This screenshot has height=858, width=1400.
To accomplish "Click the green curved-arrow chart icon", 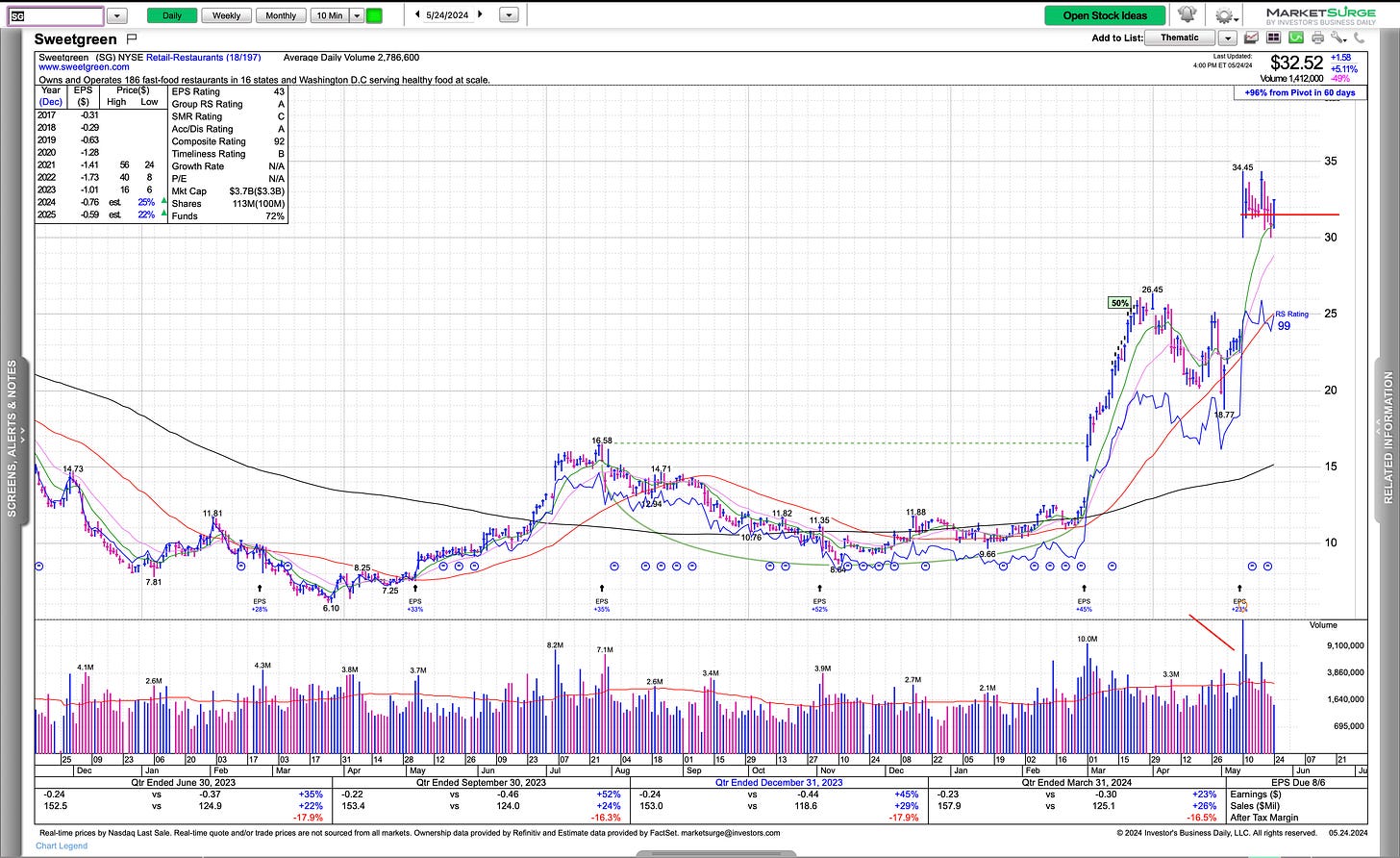I will point(1295,38).
